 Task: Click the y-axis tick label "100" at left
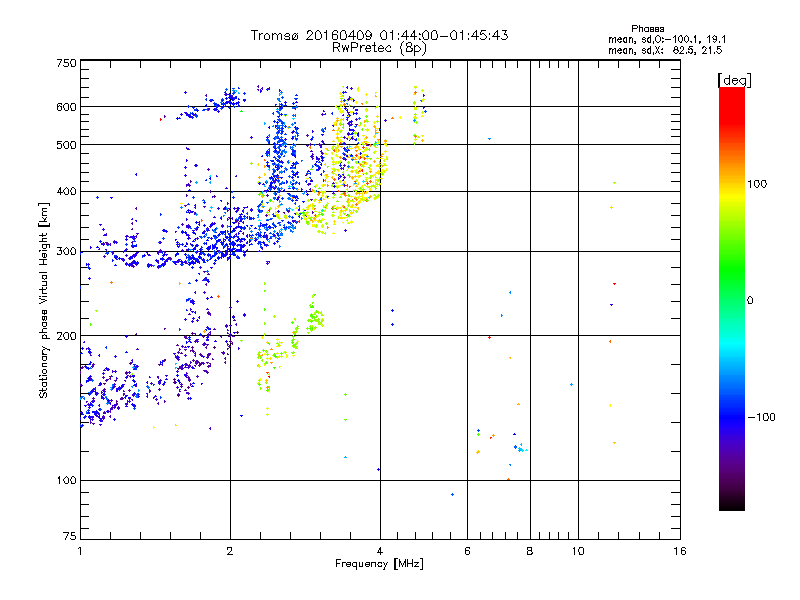[x=66, y=481]
